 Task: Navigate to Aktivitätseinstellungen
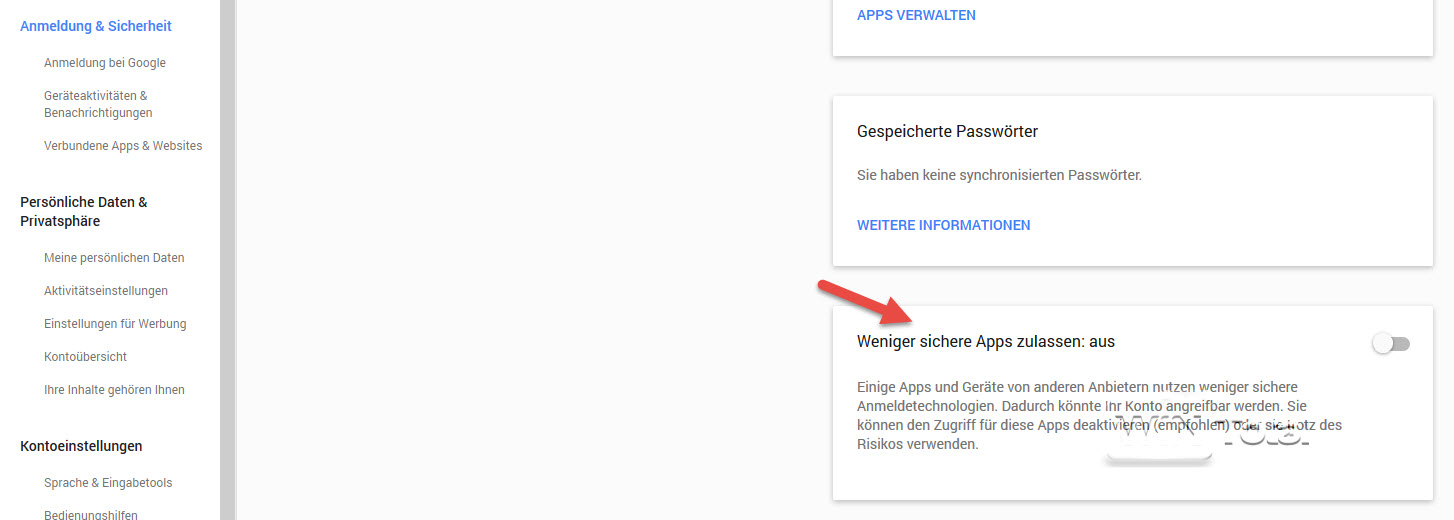(x=106, y=291)
